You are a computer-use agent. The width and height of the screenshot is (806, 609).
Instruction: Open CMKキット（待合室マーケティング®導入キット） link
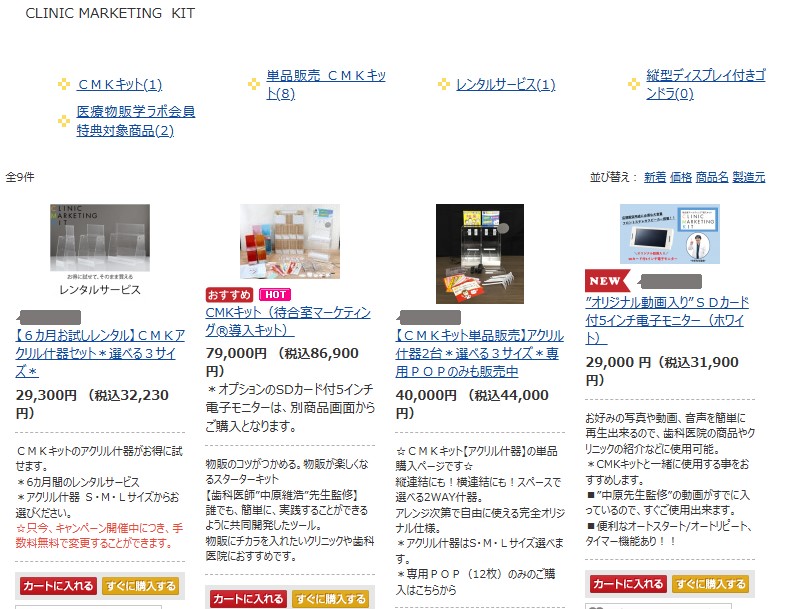pos(288,321)
